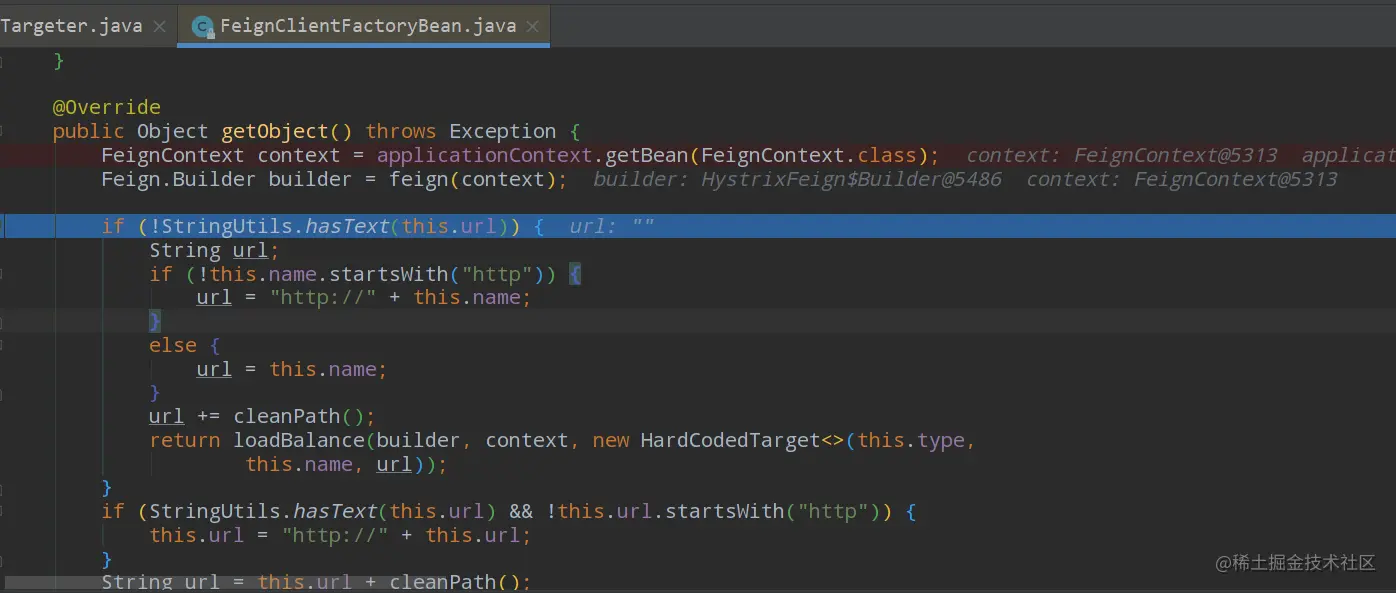The image size is (1396, 593).
Task: Switch to the Targeter.java tab
Action: [x=71, y=26]
